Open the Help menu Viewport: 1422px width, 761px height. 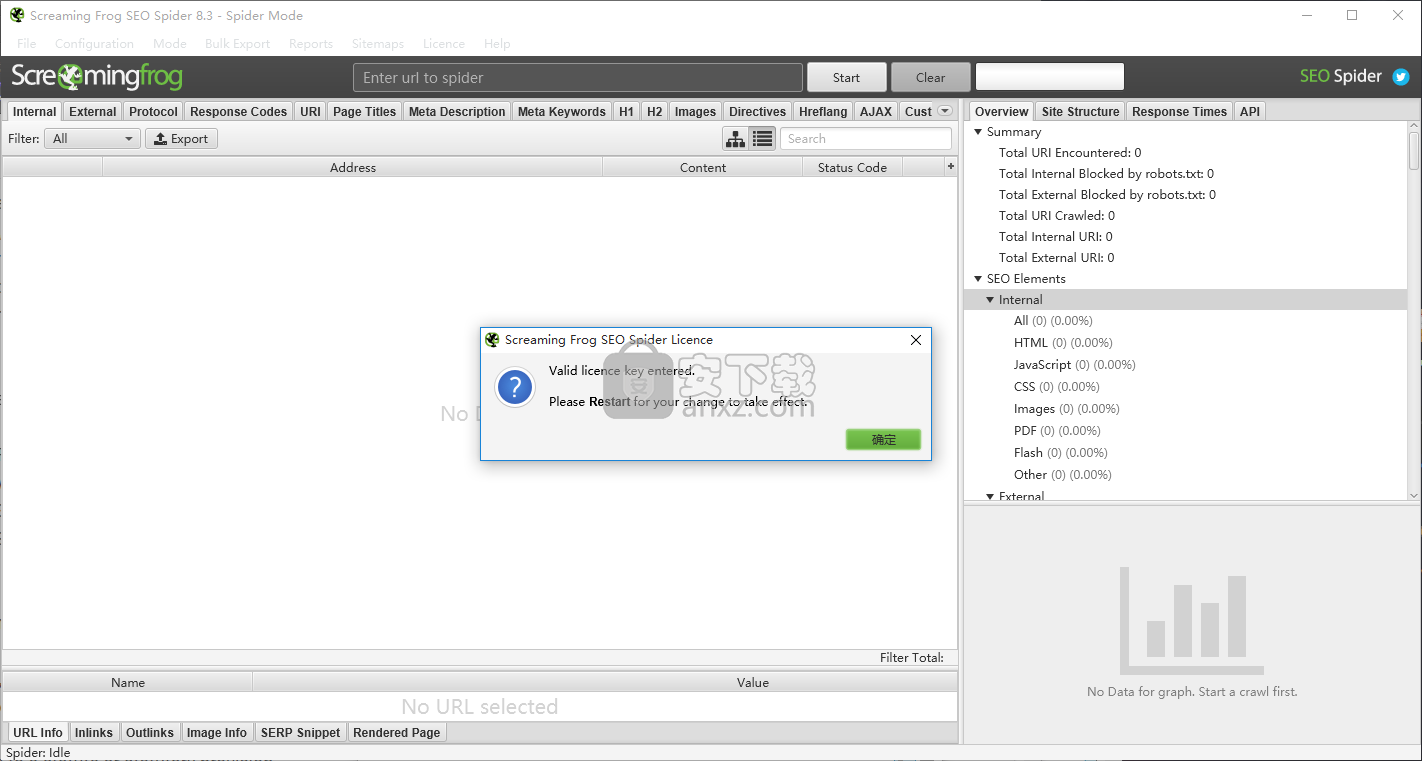(x=497, y=44)
